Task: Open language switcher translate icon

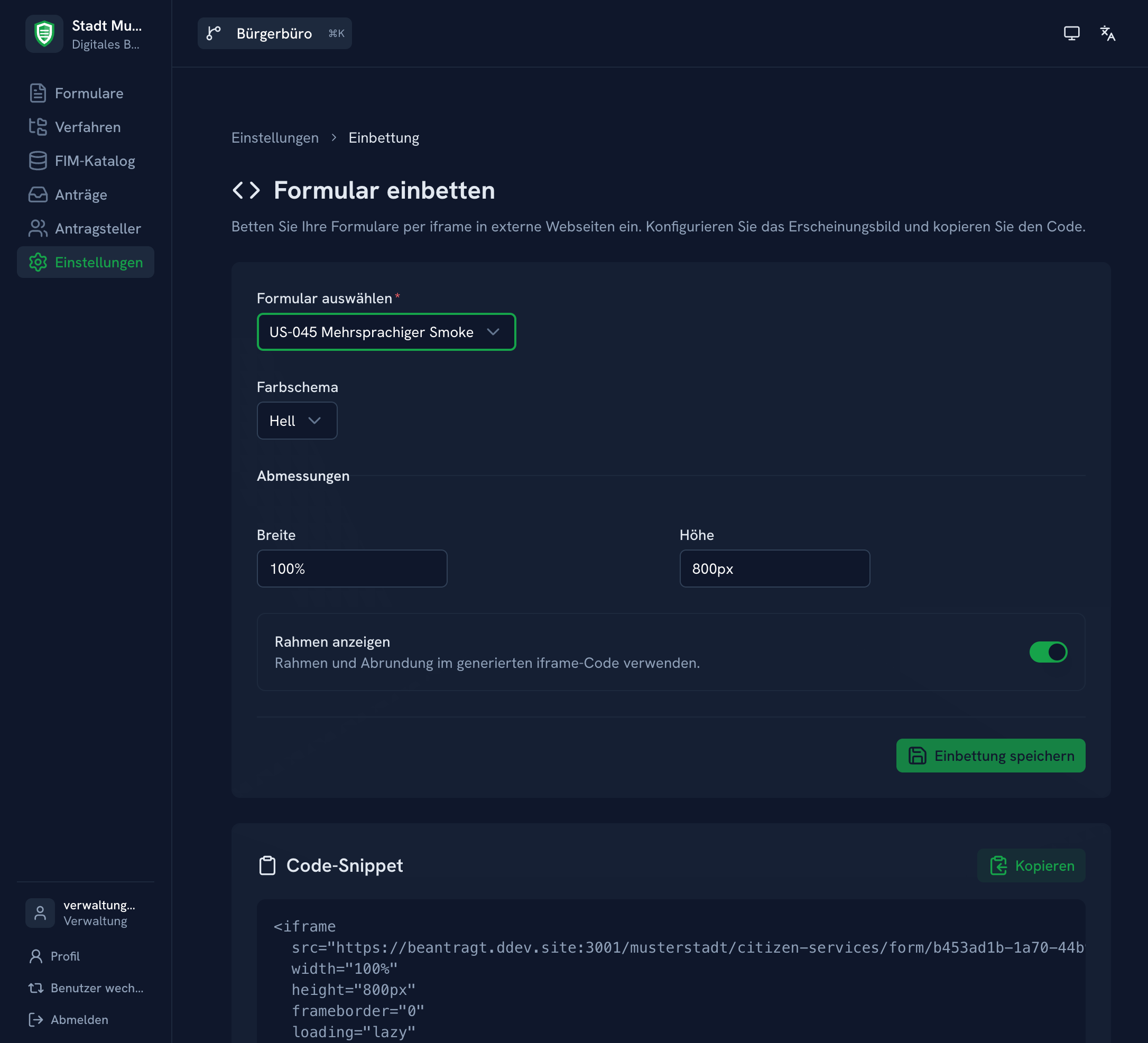Action: [x=1108, y=34]
